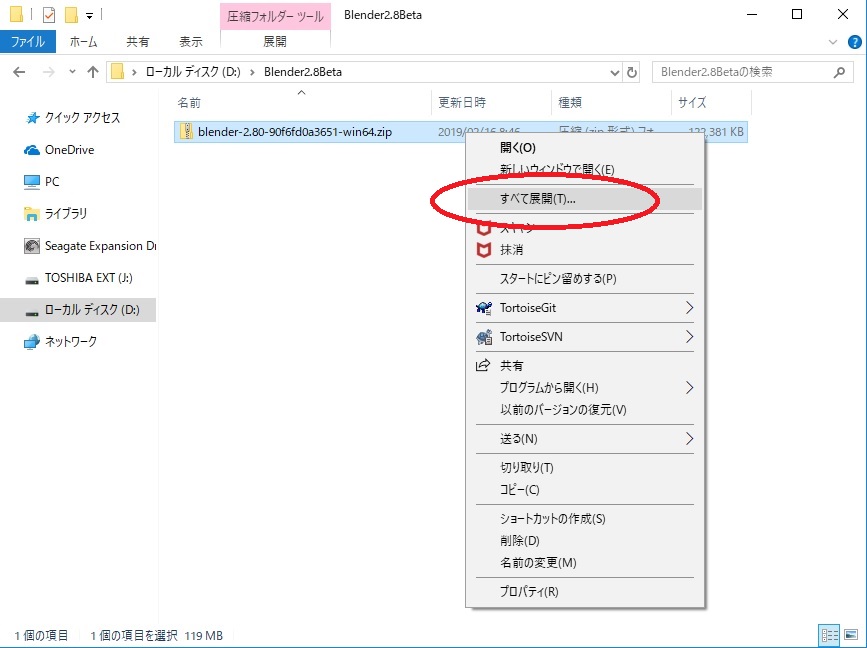Open the TortoiseGit submenu

(585, 308)
